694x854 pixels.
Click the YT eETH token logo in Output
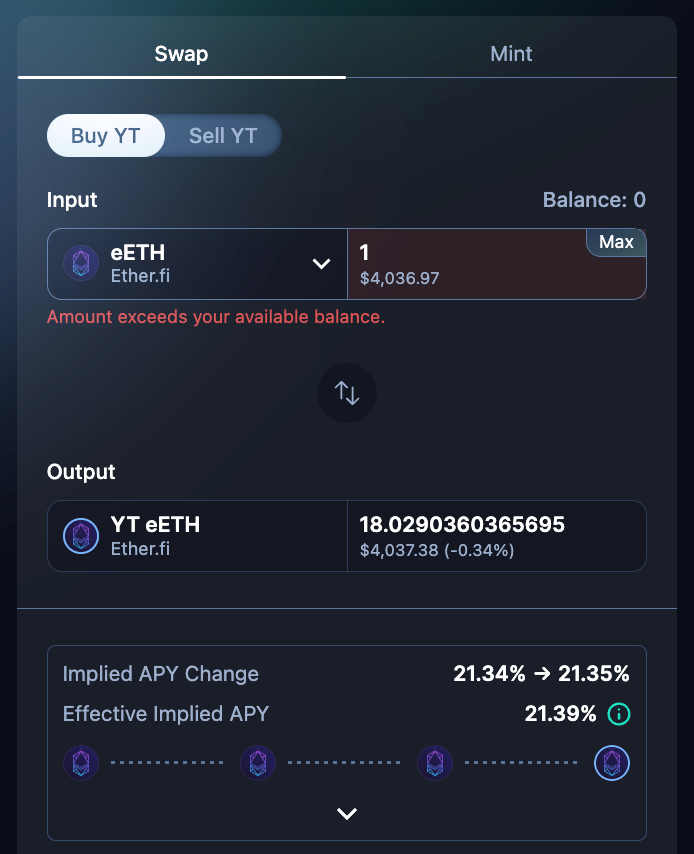(x=81, y=535)
